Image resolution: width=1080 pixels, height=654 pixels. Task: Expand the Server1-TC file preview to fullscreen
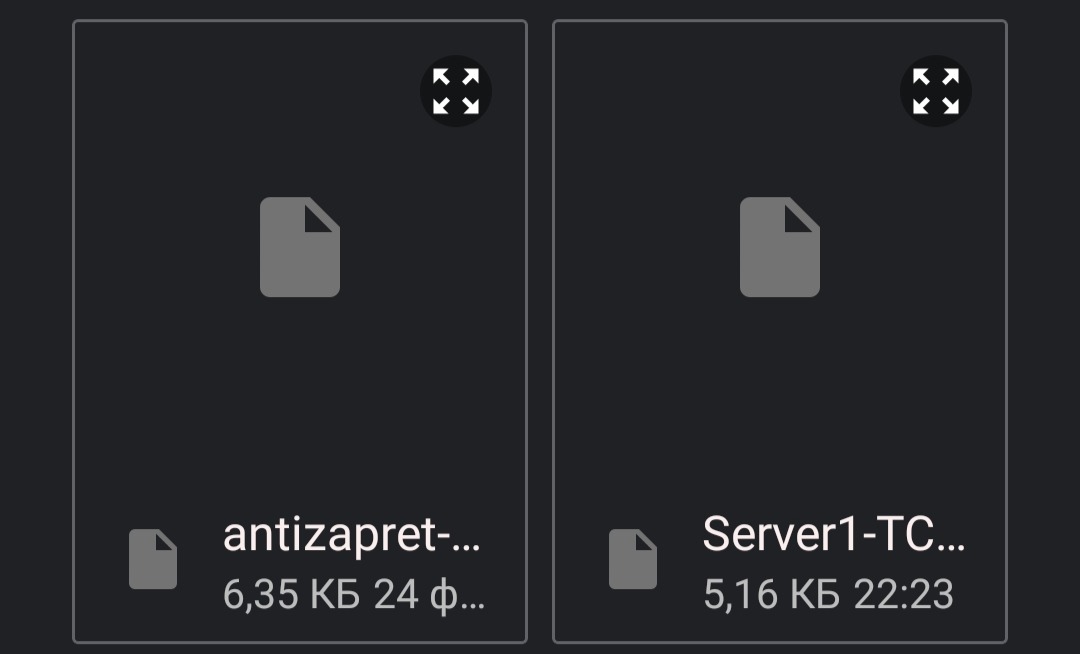936,91
